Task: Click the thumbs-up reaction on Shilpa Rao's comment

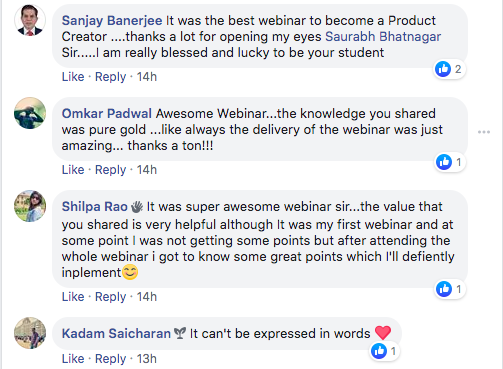Action: pyautogui.click(x=444, y=289)
